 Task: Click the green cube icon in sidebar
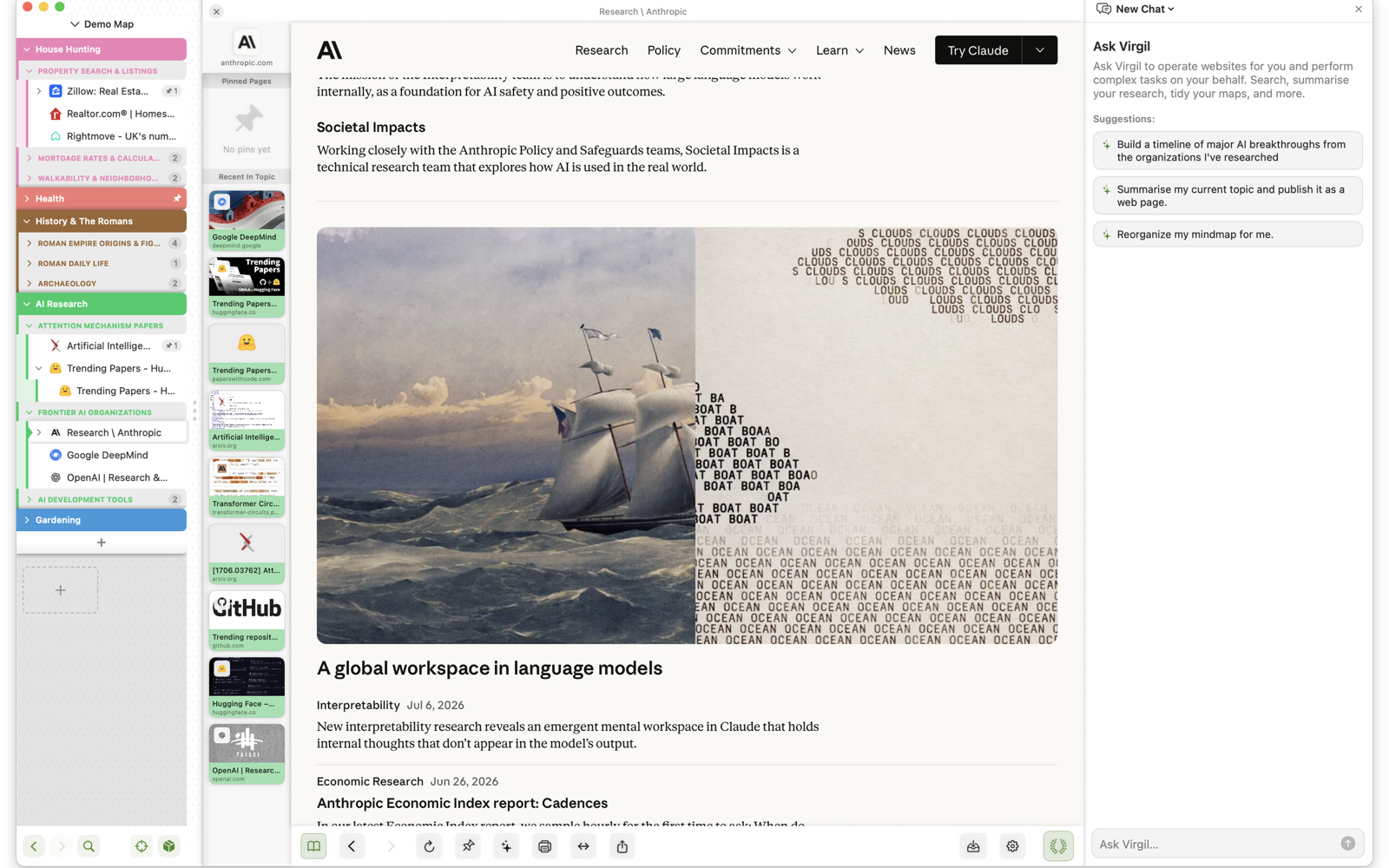(x=169, y=846)
